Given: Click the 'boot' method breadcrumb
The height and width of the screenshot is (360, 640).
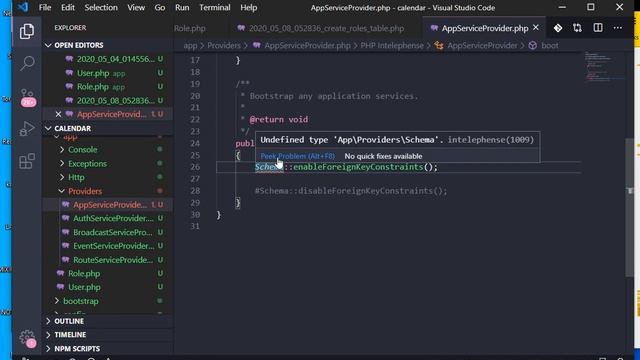Looking at the screenshot, I should click(549, 46).
